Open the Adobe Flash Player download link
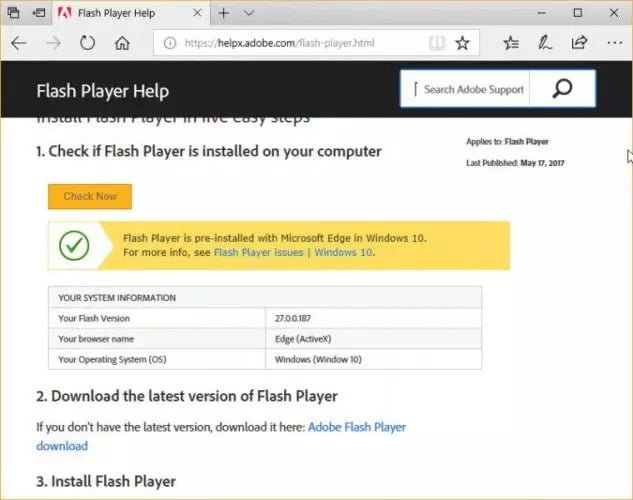The width and height of the screenshot is (633, 500). point(221,436)
